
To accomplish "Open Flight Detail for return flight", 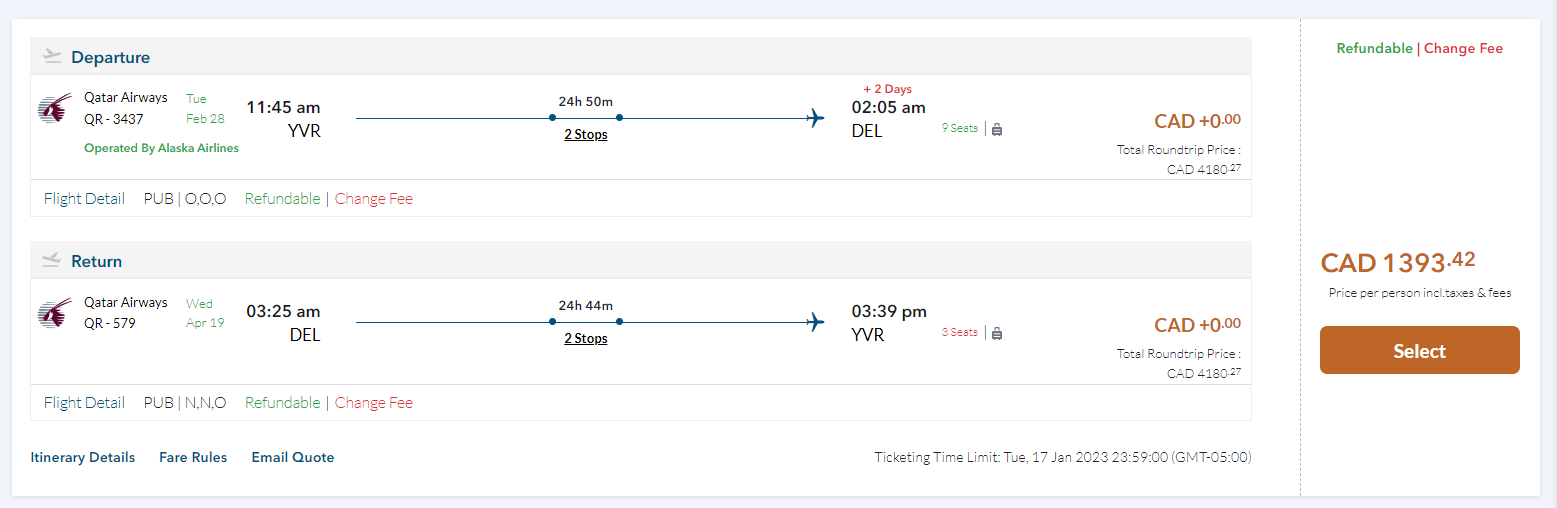I will 84,403.
